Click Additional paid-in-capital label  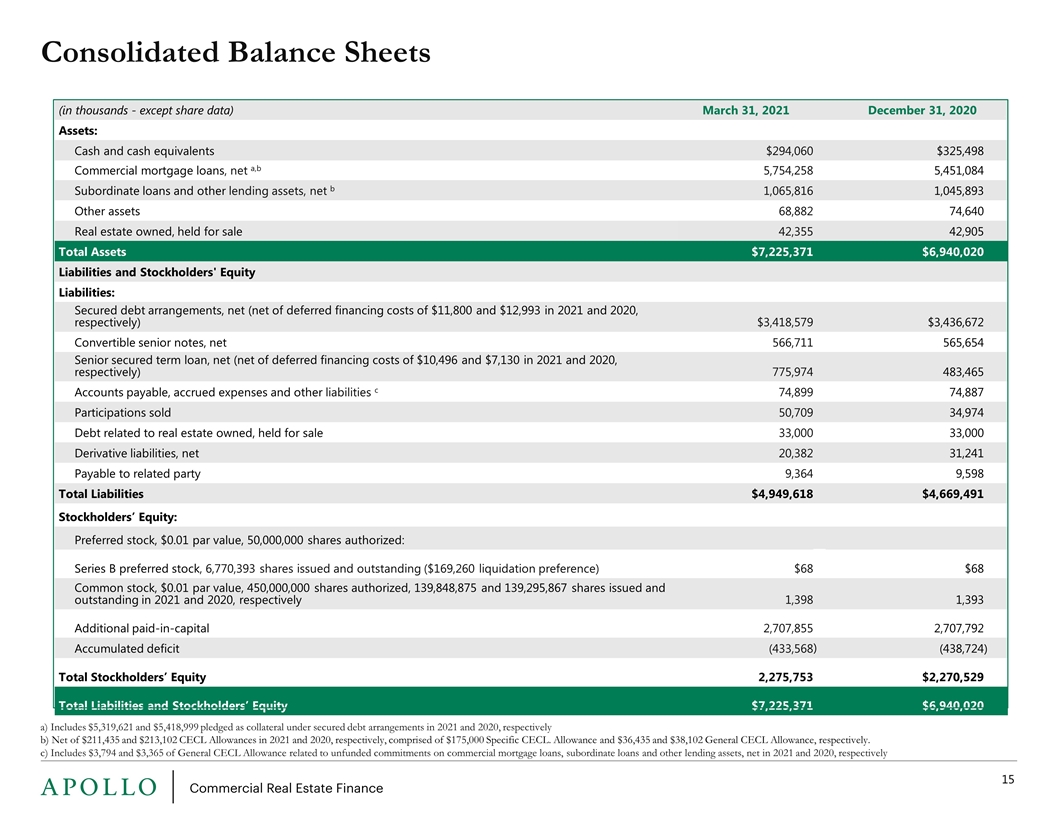[141, 629]
